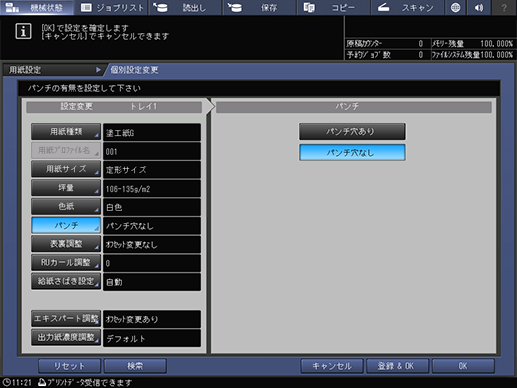Click the 設定変更 トレイ1 header
517x388 pixels.
click(114, 107)
